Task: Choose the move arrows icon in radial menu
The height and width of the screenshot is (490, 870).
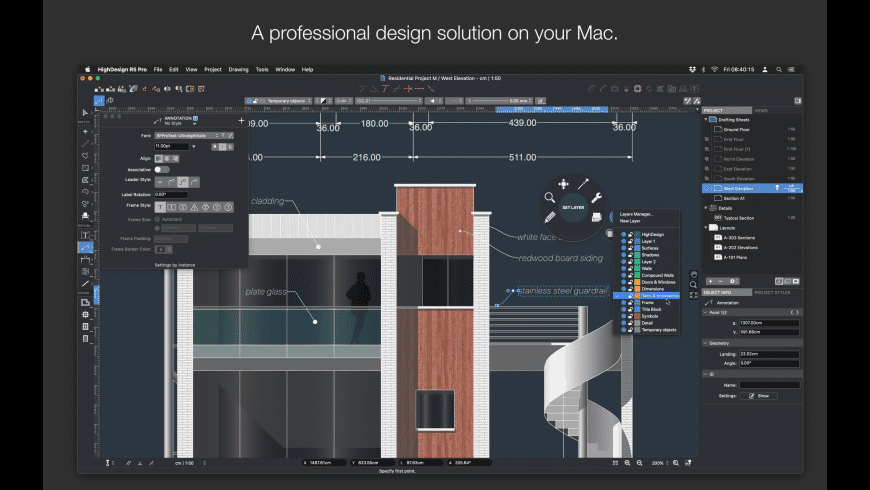Action: pyautogui.click(x=563, y=184)
